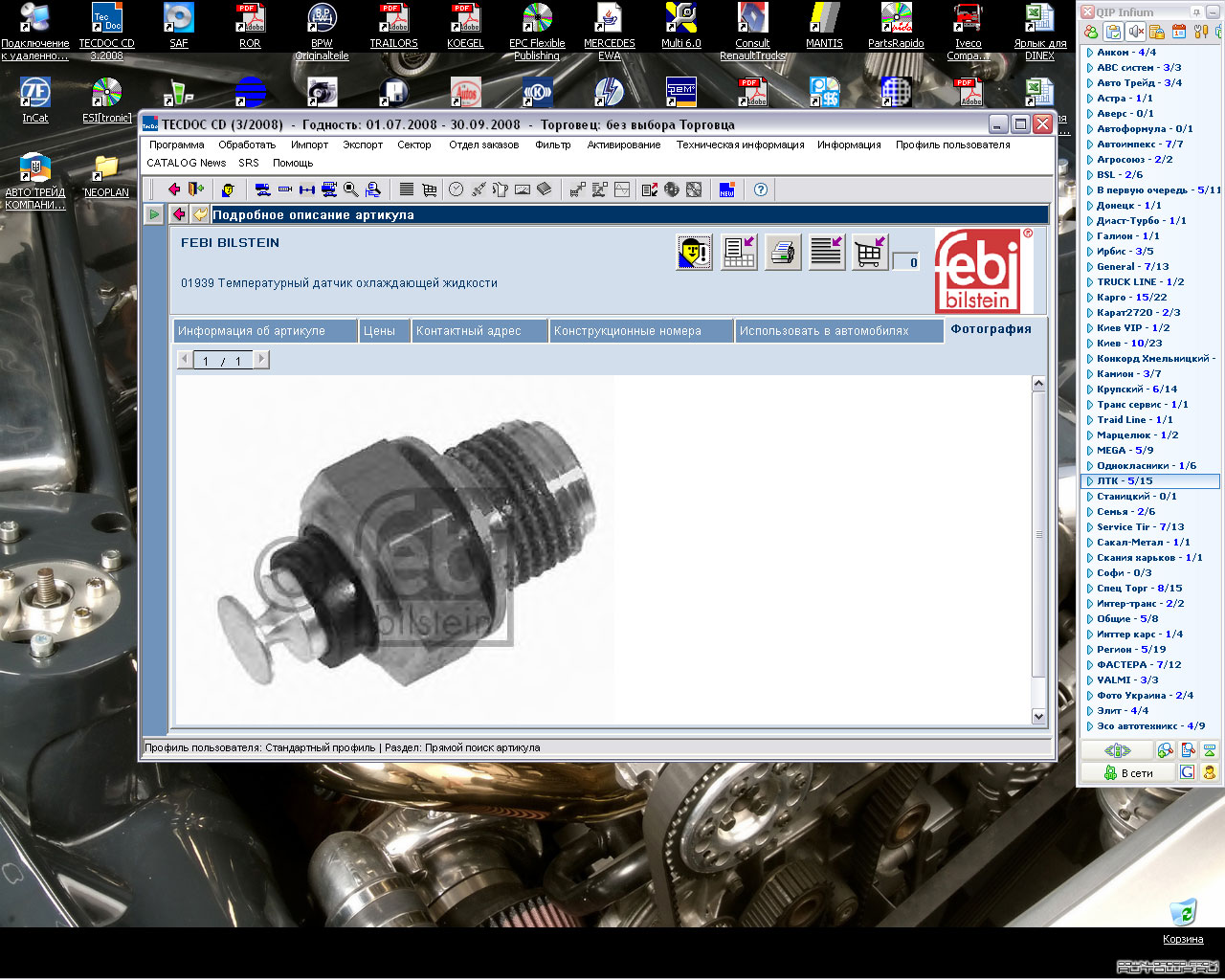Click the printer button in article header
This screenshot has width=1225, height=980.
pyautogui.click(x=783, y=252)
